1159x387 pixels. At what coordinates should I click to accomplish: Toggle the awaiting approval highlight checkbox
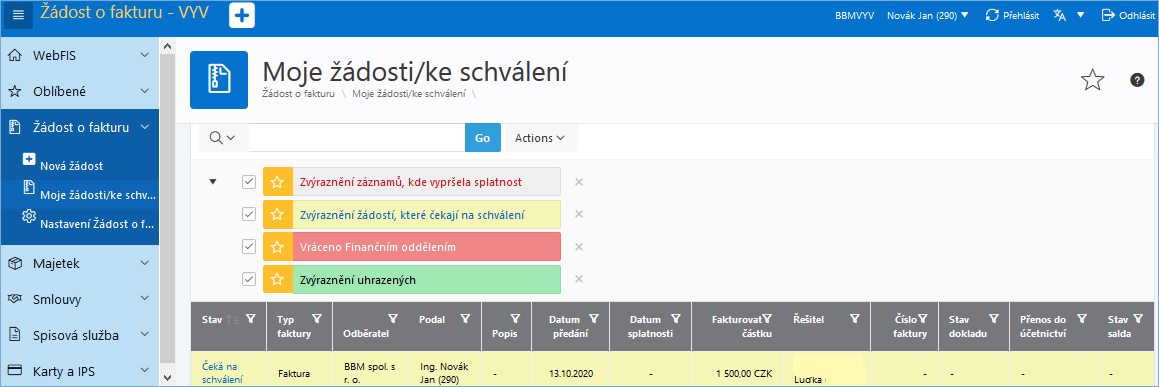(x=249, y=214)
